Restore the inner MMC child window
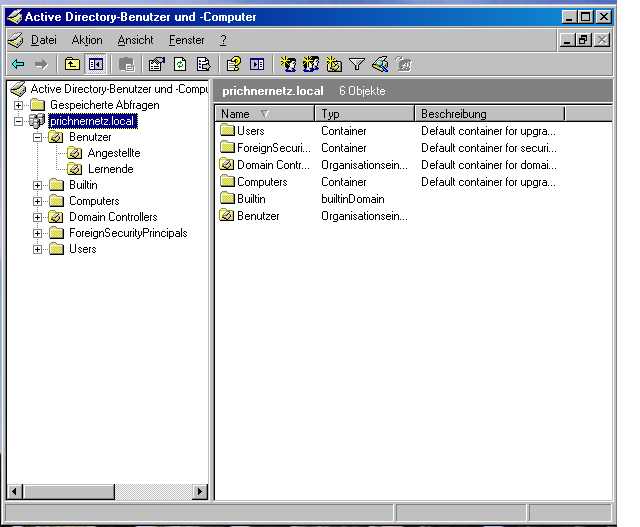 click(584, 40)
